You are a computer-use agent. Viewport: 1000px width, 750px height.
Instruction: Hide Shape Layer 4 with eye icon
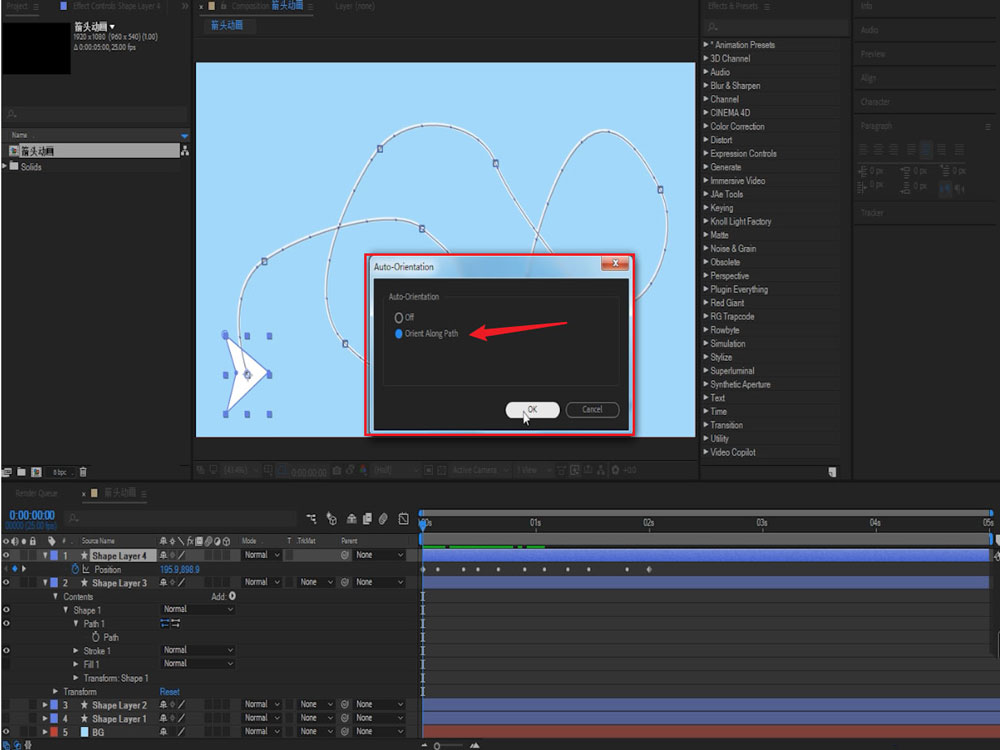6,555
